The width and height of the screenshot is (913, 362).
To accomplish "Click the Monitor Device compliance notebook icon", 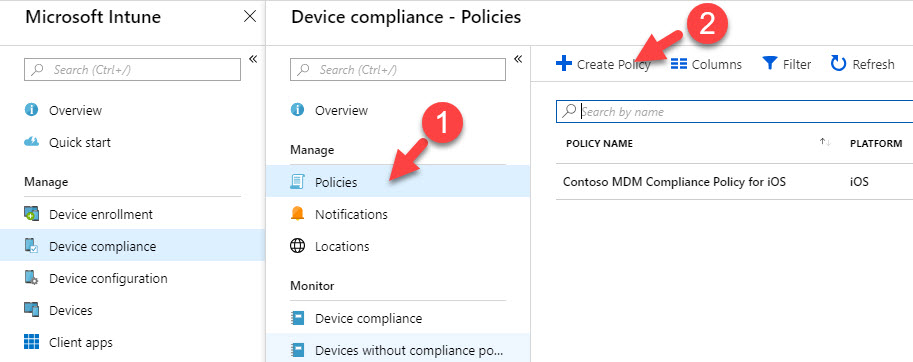I will (298, 318).
